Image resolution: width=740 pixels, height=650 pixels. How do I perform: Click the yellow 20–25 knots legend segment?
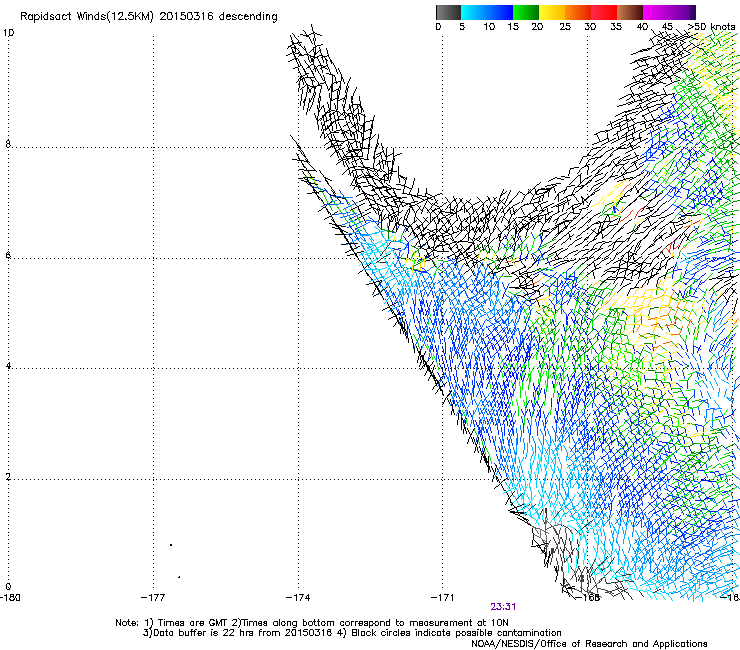point(552,12)
